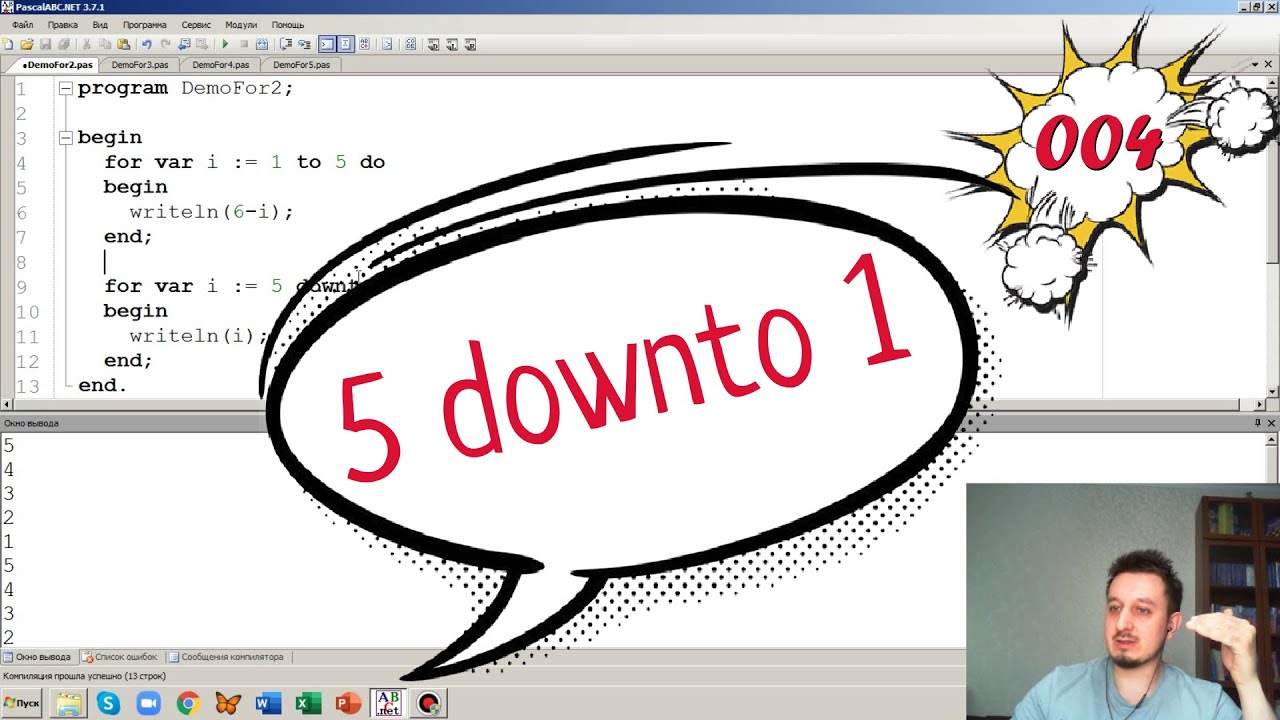Open the Файл menu
This screenshot has width=1280, height=720.
click(x=22, y=24)
